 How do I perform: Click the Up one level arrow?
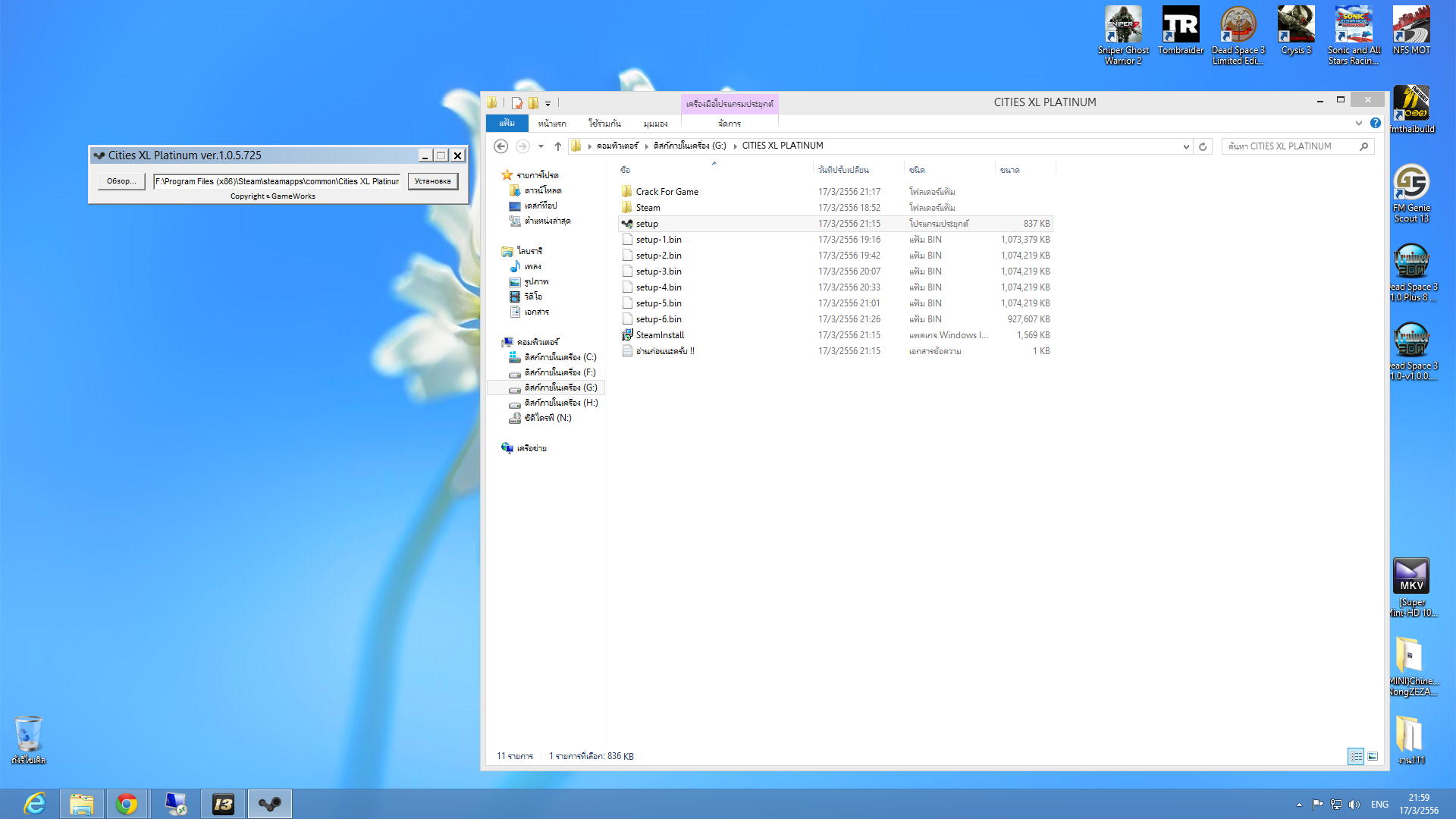point(558,146)
